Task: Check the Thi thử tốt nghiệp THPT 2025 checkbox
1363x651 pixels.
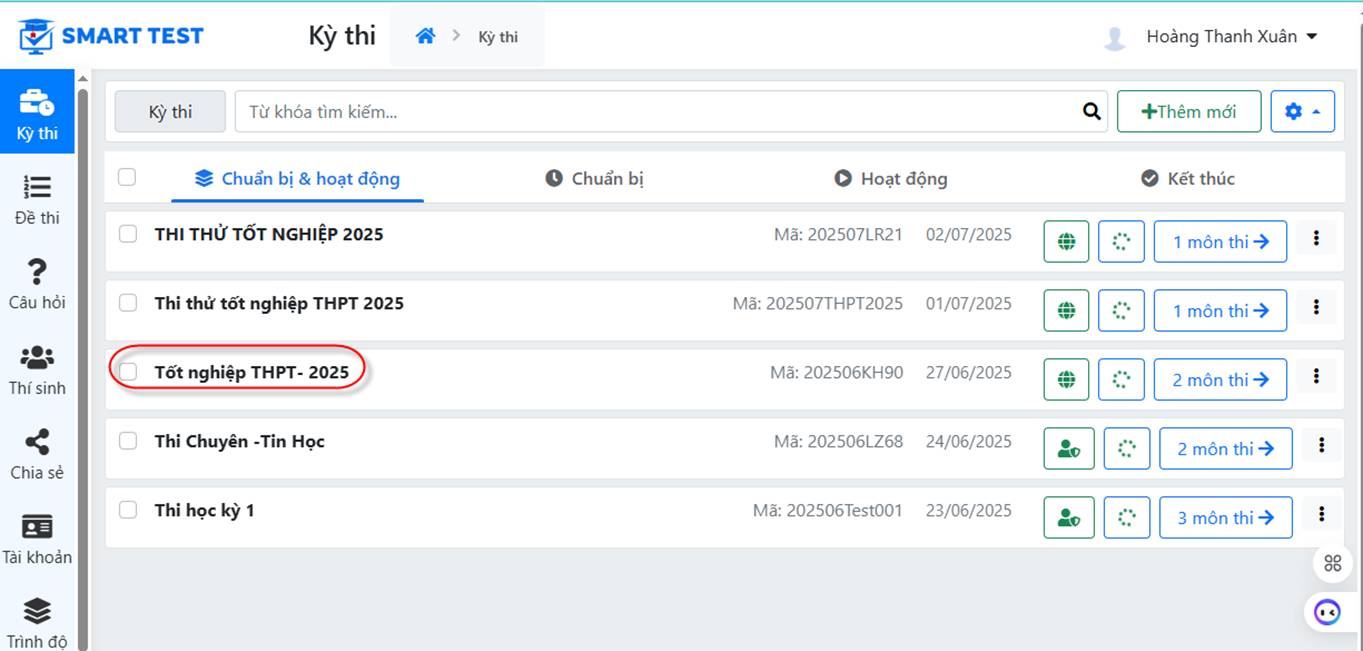Action: pos(128,303)
